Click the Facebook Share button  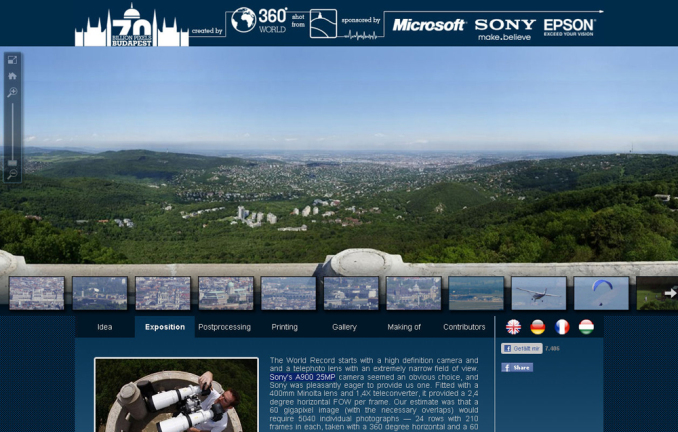517,368
